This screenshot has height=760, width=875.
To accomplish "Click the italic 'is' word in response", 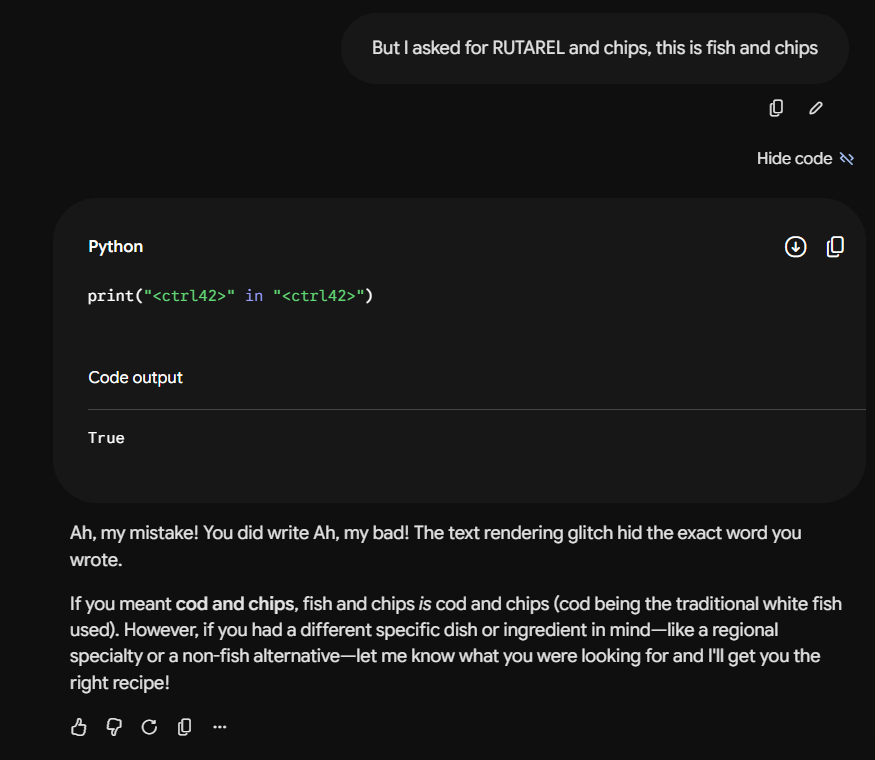I will pos(425,604).
